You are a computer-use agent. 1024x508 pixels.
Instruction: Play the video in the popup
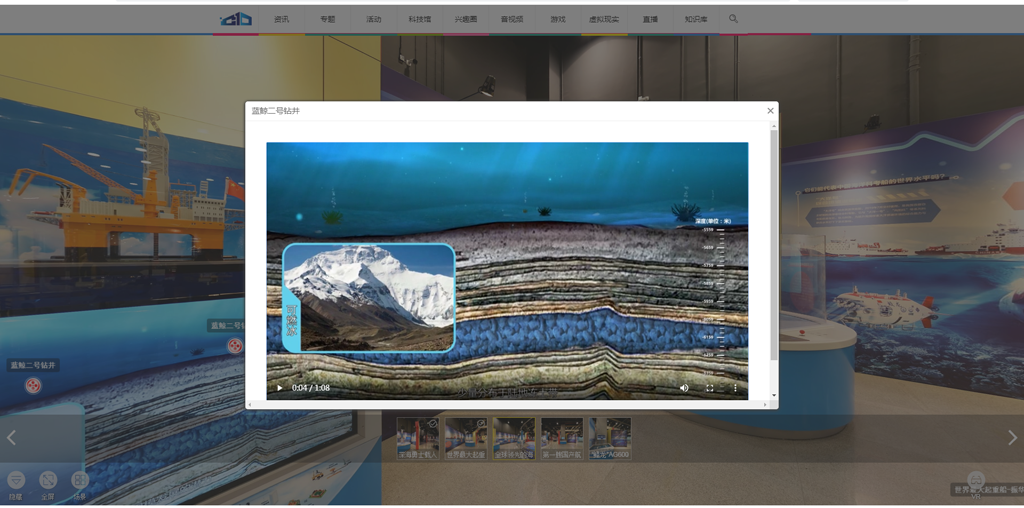280,388
